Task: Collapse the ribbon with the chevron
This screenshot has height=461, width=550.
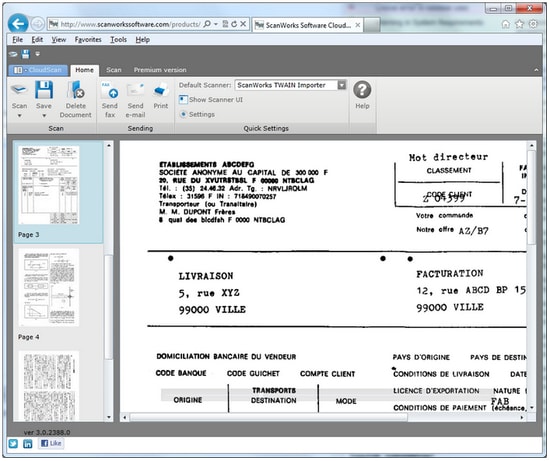Action: 536,70
